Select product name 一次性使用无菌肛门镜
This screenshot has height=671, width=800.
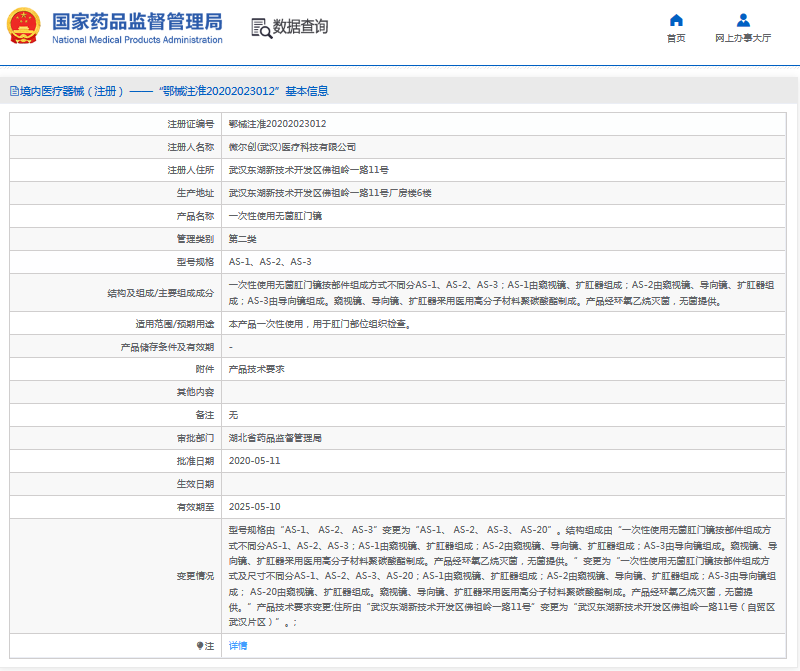pyautogui.click(x=275, y=216)
